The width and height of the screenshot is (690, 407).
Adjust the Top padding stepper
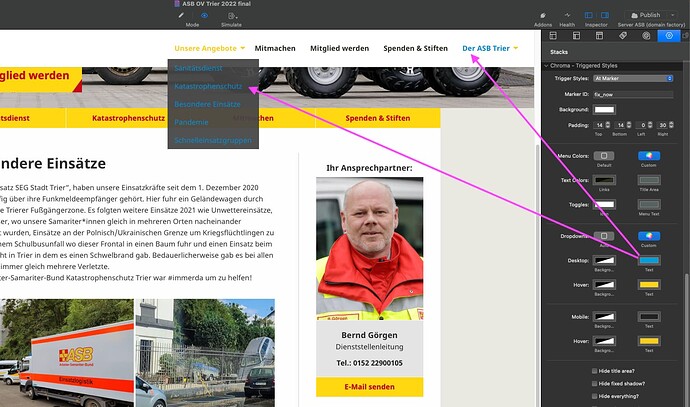[608, 125]
